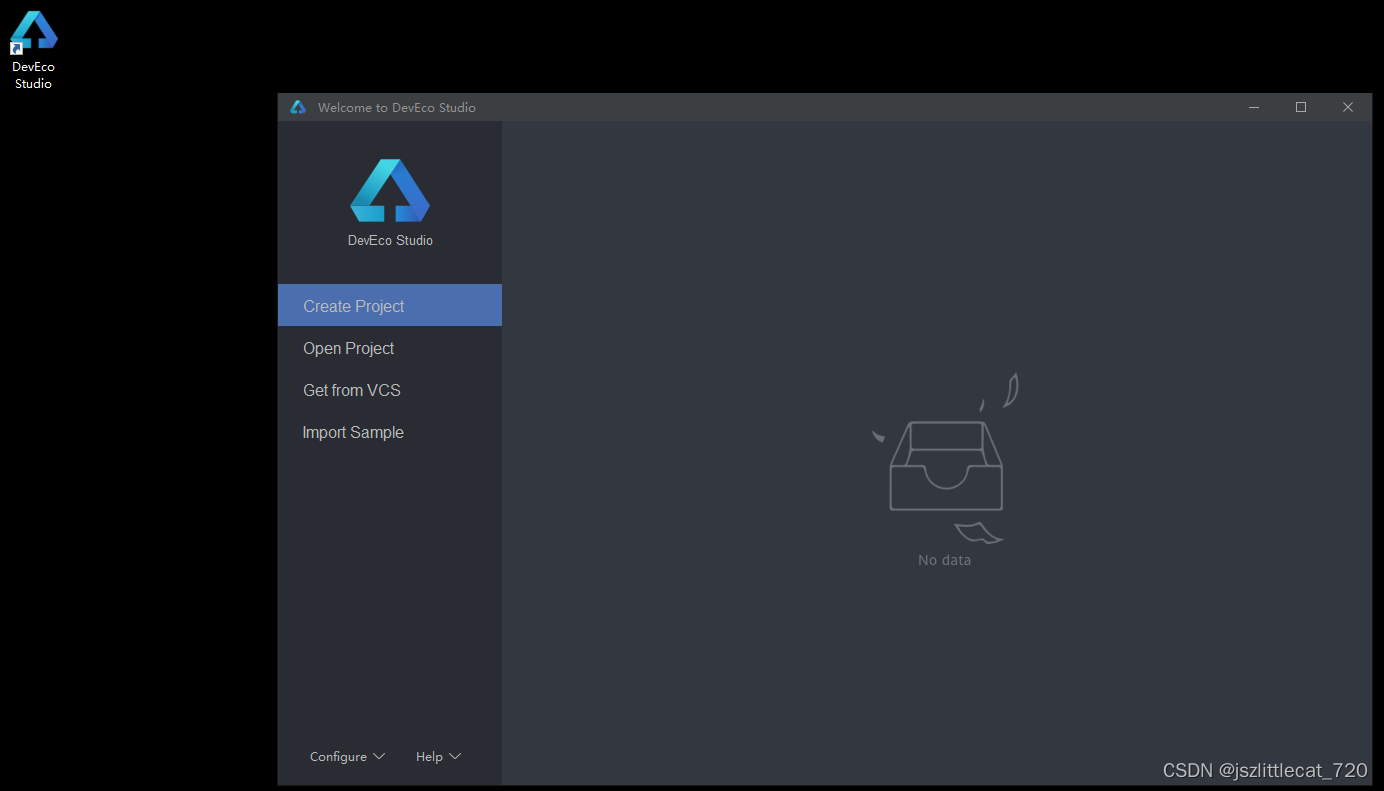Click the 'Welcome to DevEco Studio' window title

pos(397,107)
